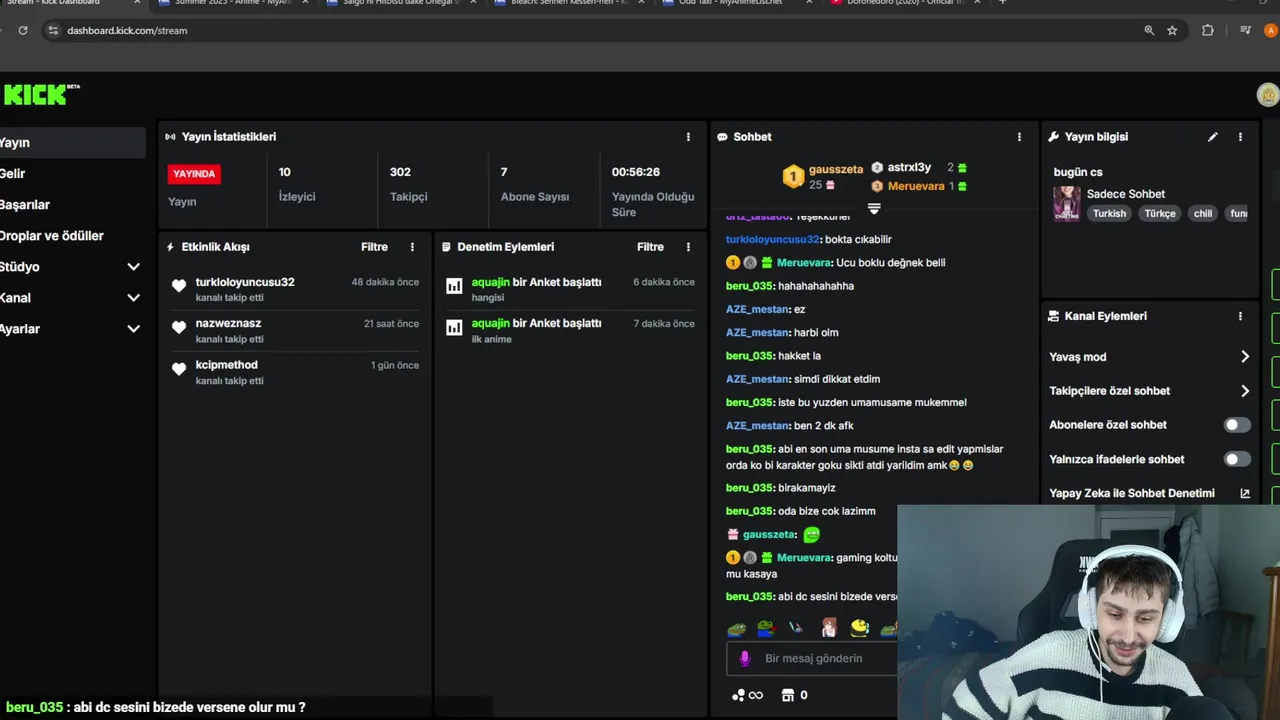Open Kanal Eylemleri three-dot menu
Screen dimensions: 1280x720
[1240, 316]
